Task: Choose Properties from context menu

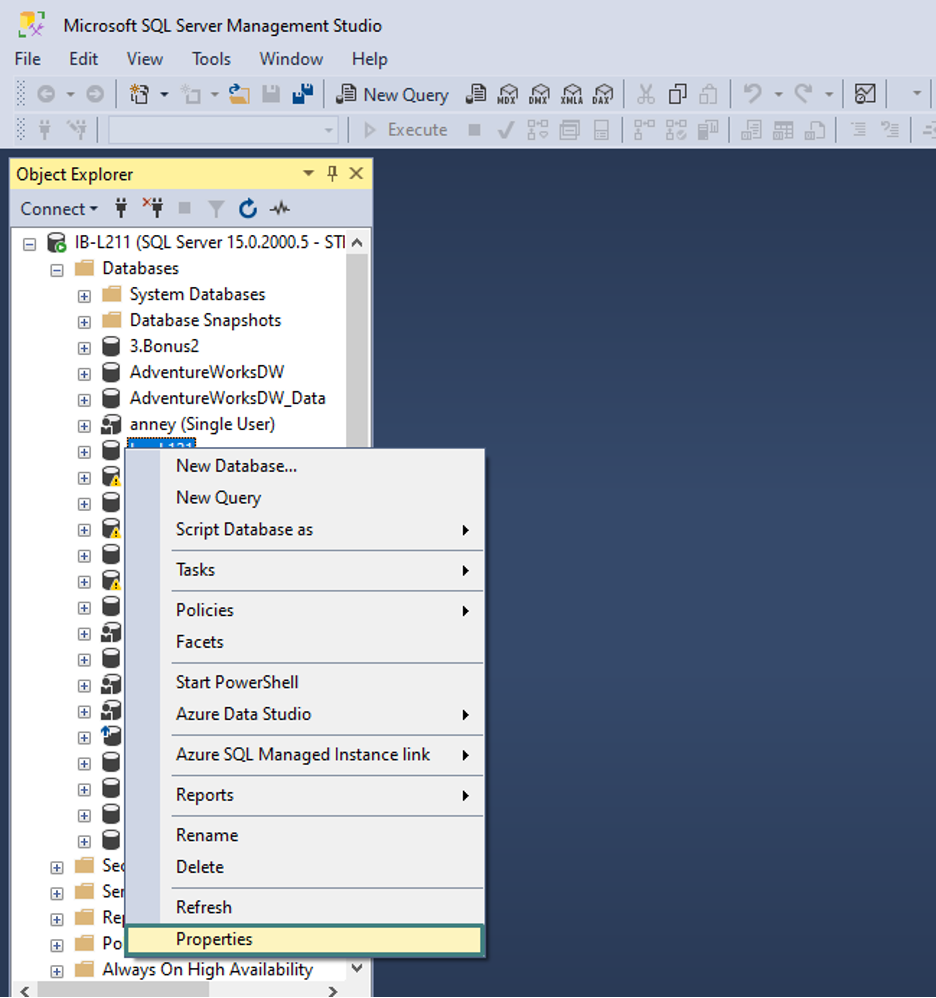Action: pyautogui.click(x=304, y=939)
